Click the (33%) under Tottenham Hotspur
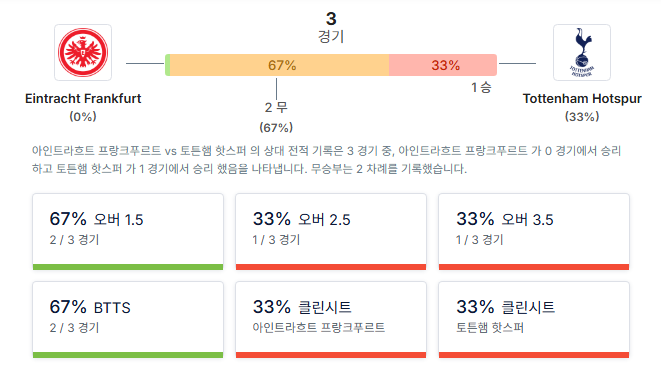Image resolution: width=661 pixels, height=369 pixels. [582, 116]
